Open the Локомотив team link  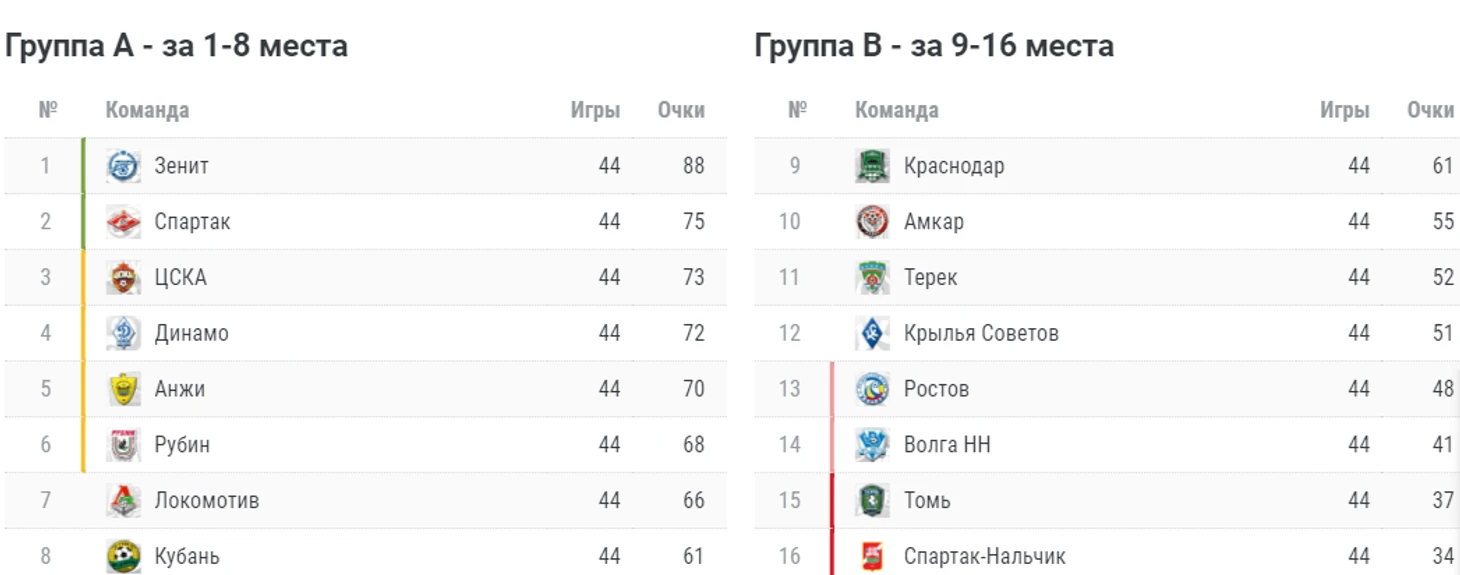pyautogui.click(x=206, y=500)
